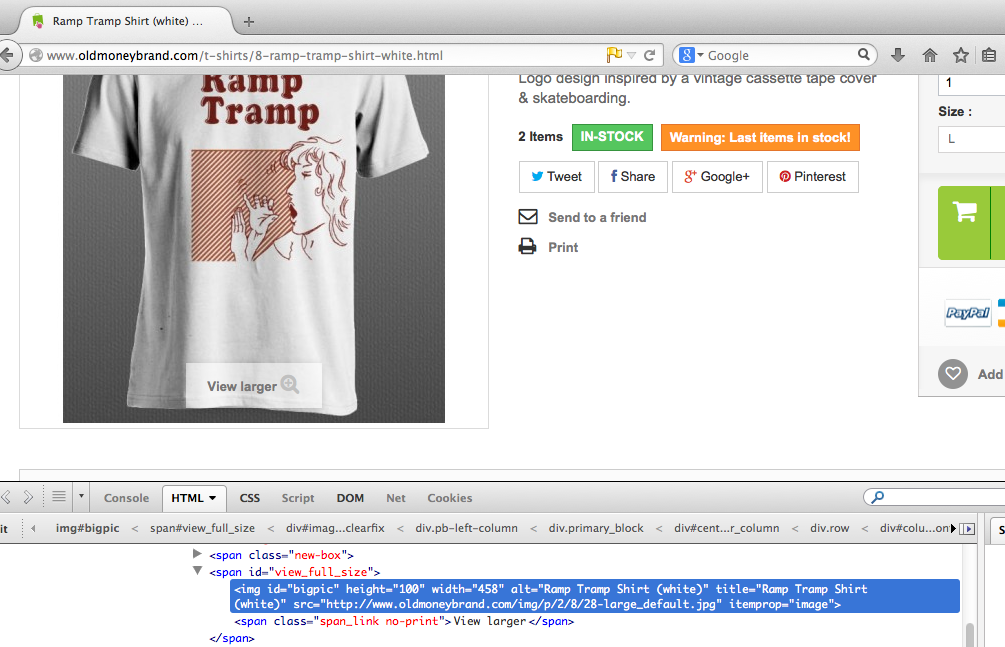
Task: Click the PayPal logo
Action: coord(968,313)
